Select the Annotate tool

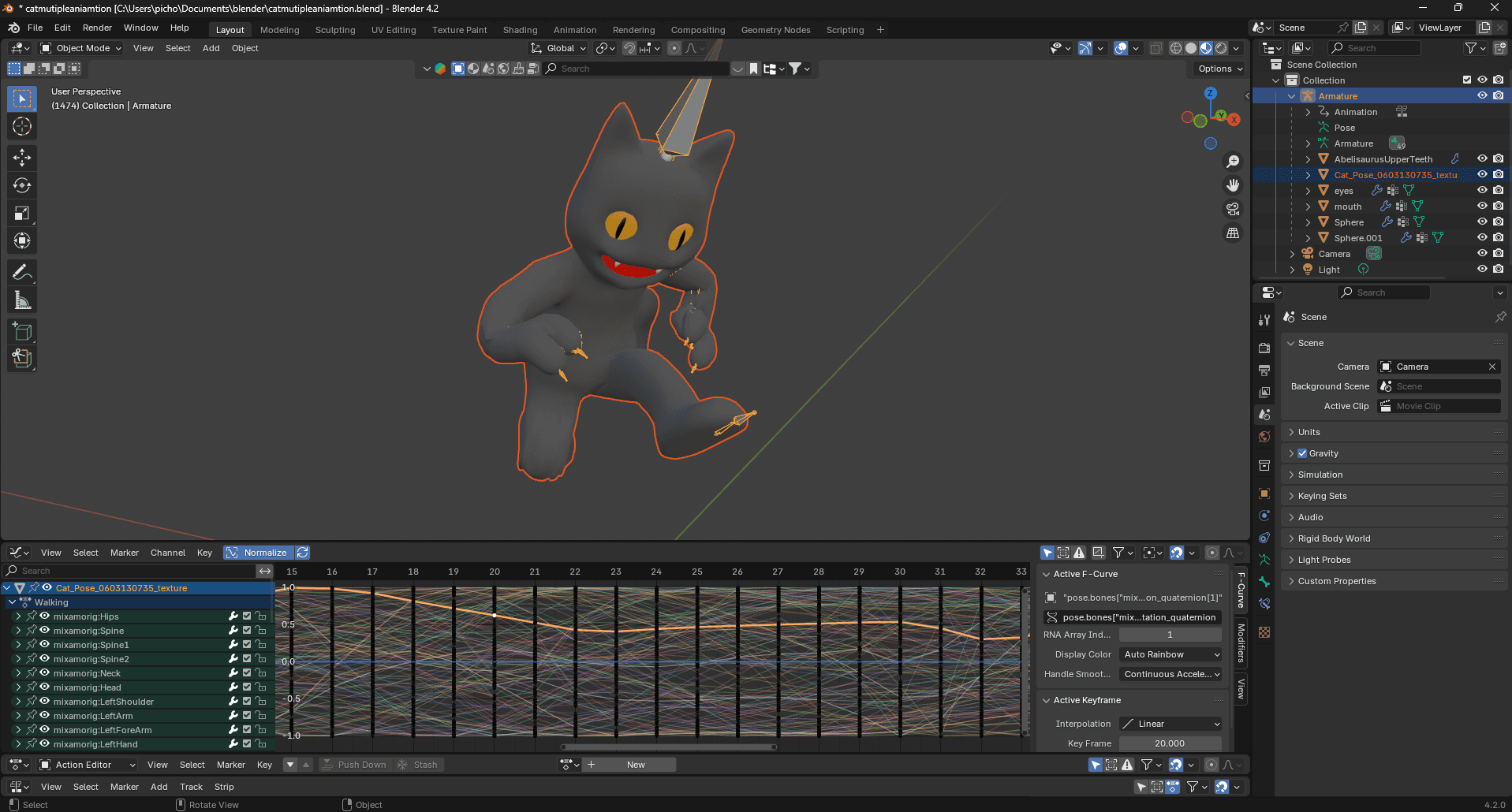(22, 273)
